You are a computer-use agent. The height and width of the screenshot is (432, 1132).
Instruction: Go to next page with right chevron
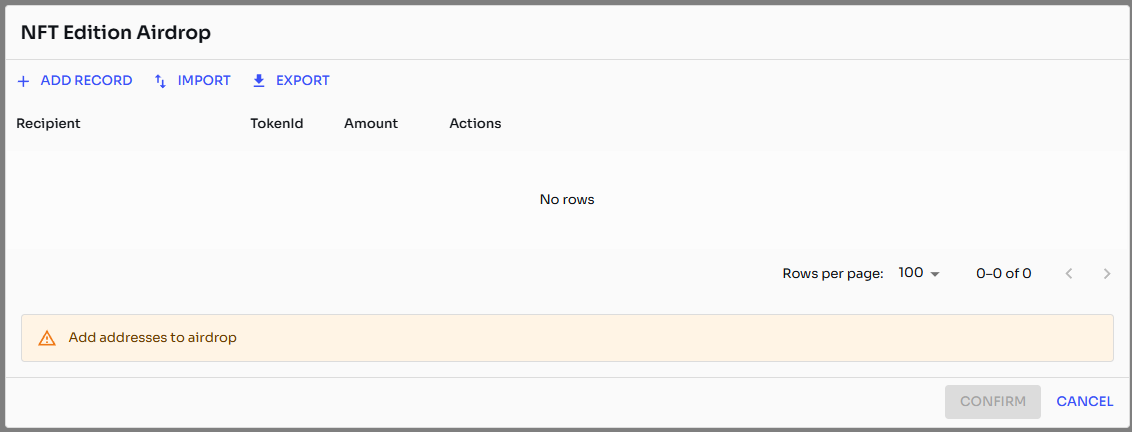pyautogui.click(x=1106, y=273)
